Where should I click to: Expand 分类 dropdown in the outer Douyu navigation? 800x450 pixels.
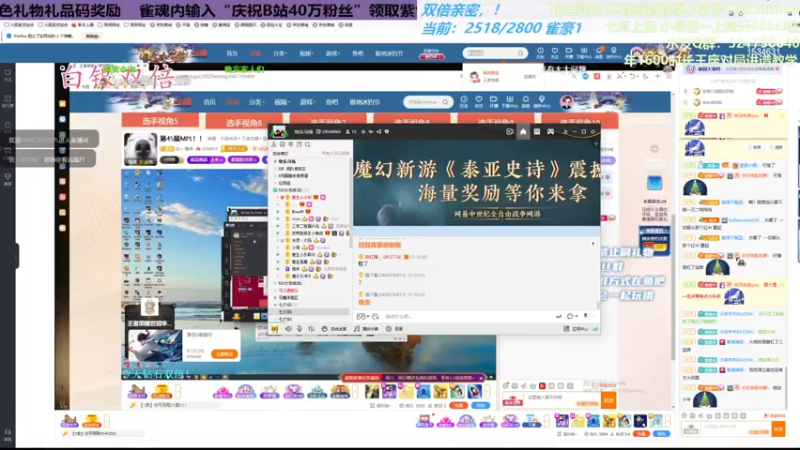click(x=280, y=53)
